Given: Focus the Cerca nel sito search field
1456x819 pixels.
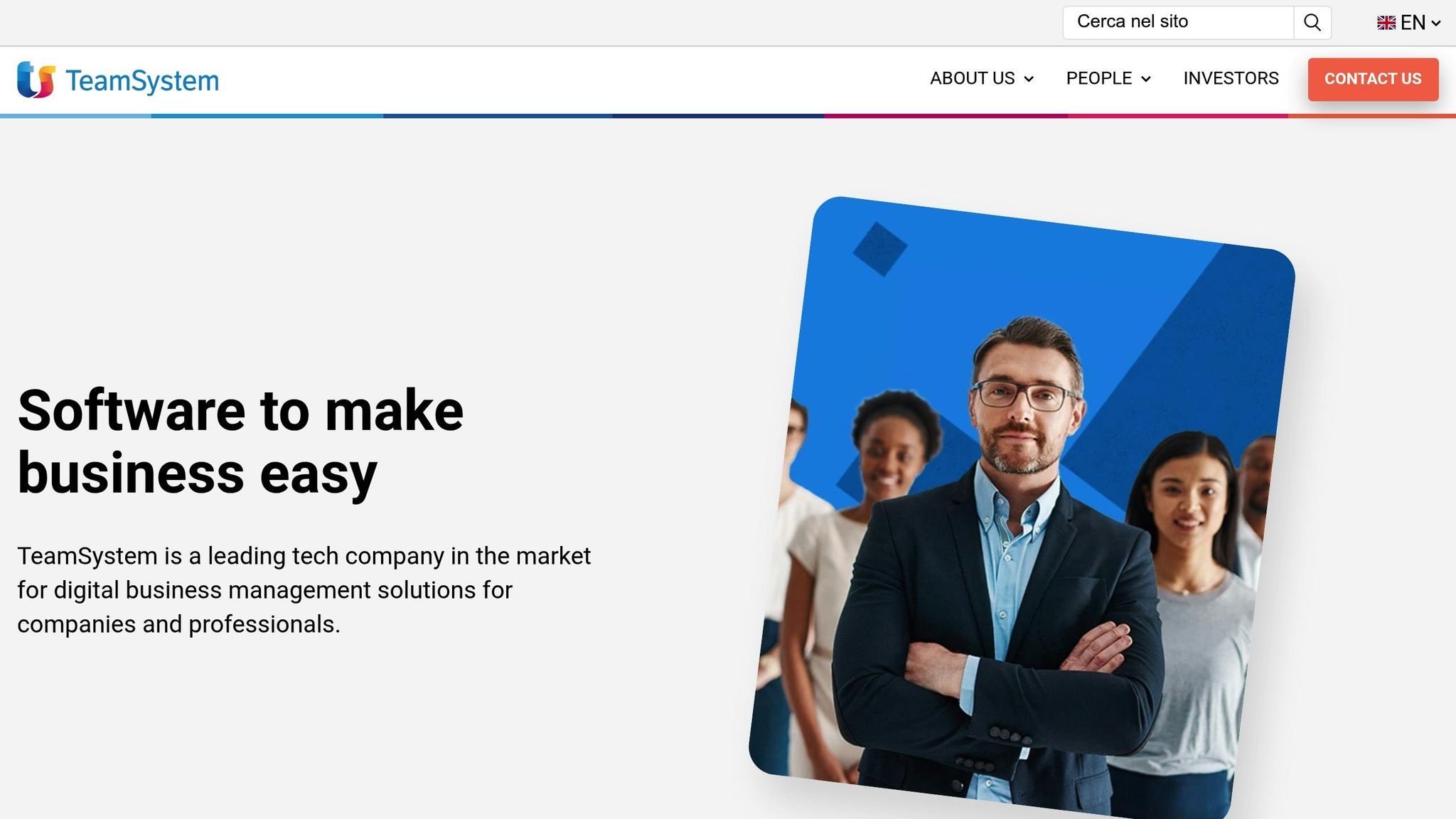Looking at the screenshot, I should tap(1178, 23).
